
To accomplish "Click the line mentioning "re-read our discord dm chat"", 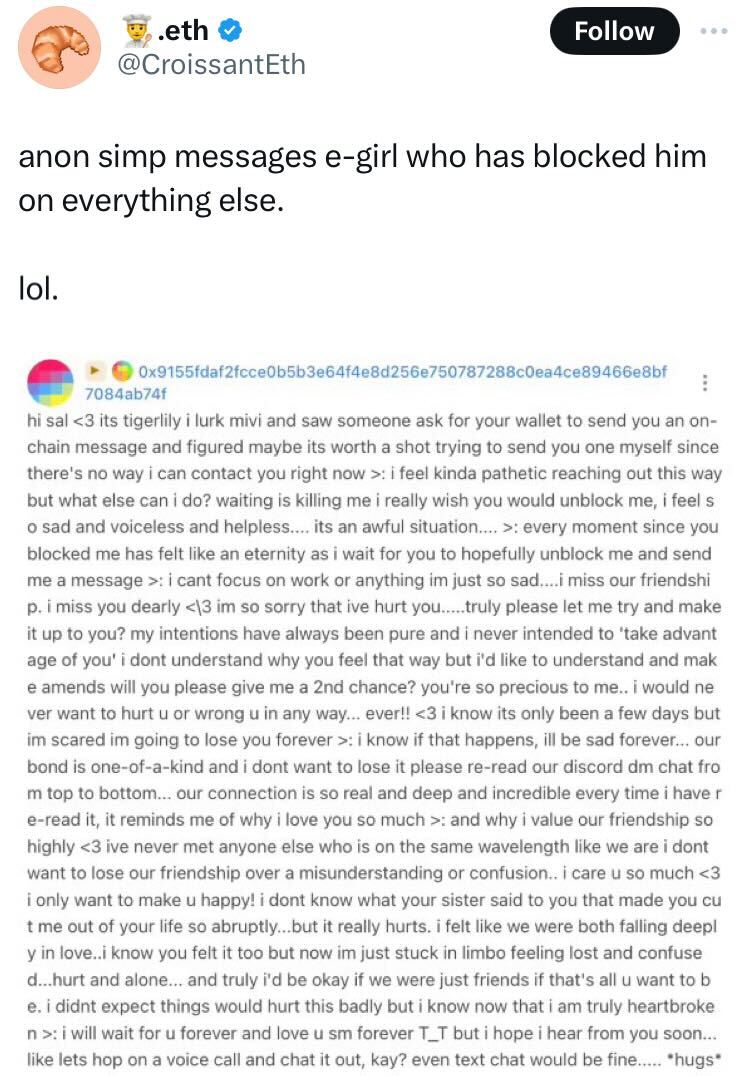I will pos(373,767).
